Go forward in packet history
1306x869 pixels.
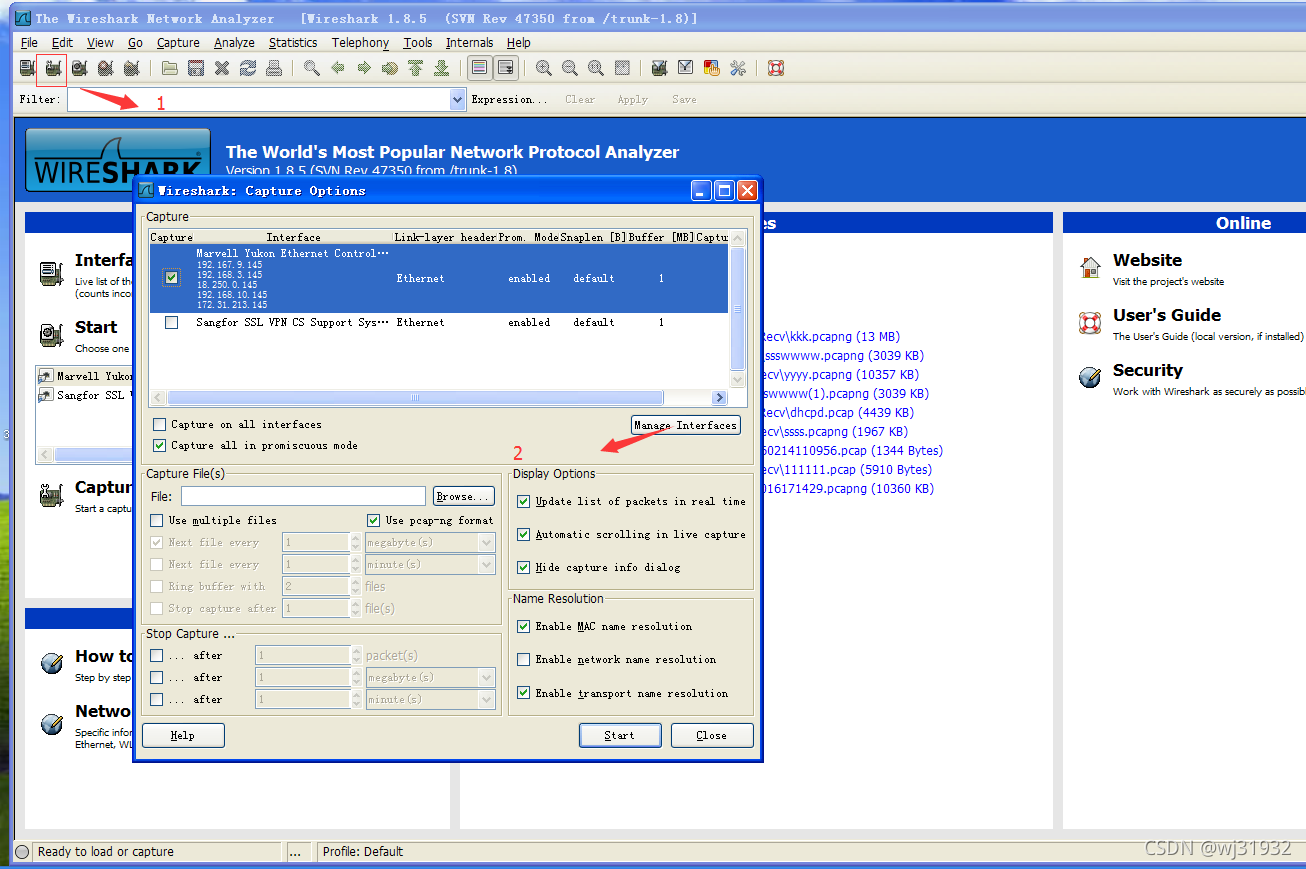364,68
